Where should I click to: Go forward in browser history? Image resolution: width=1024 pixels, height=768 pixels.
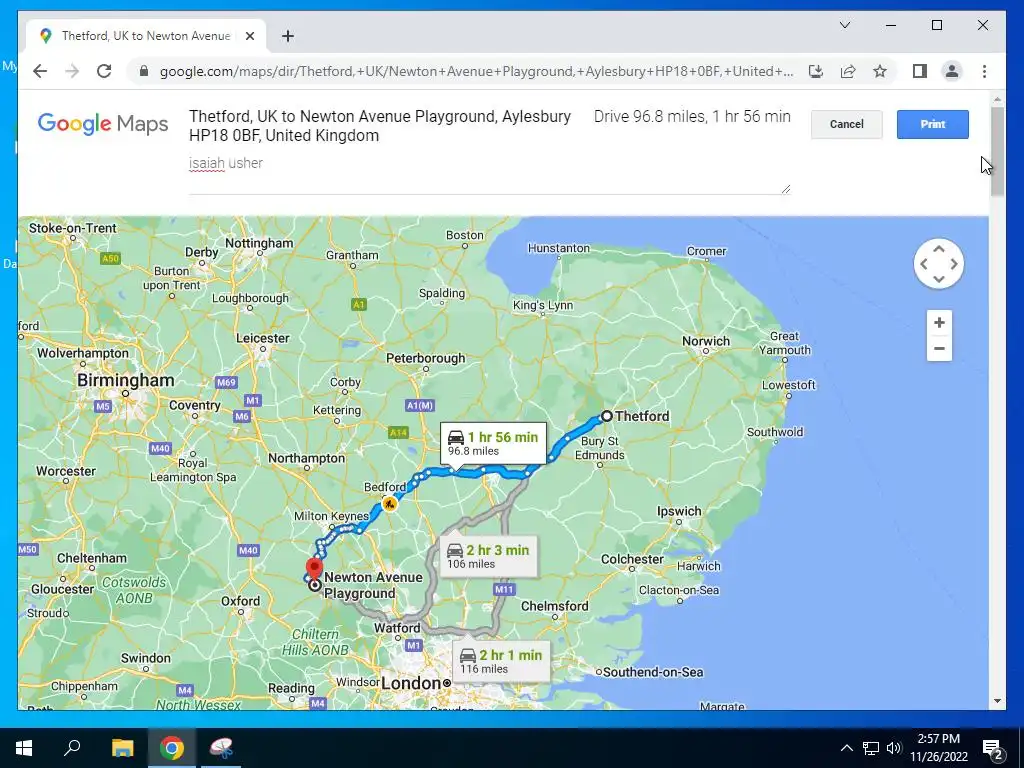72,71
